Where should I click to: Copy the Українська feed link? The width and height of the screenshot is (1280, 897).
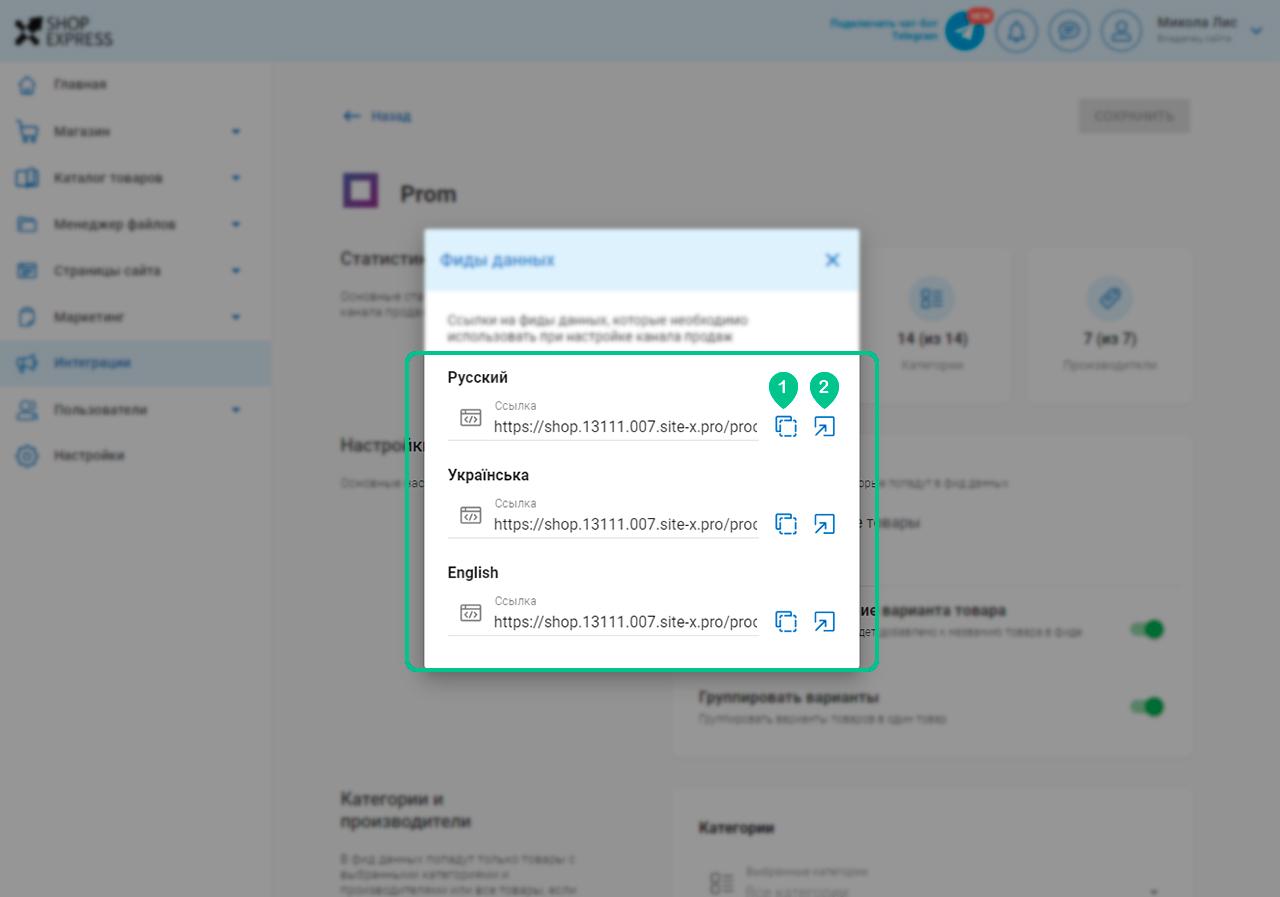coord(786,524)
